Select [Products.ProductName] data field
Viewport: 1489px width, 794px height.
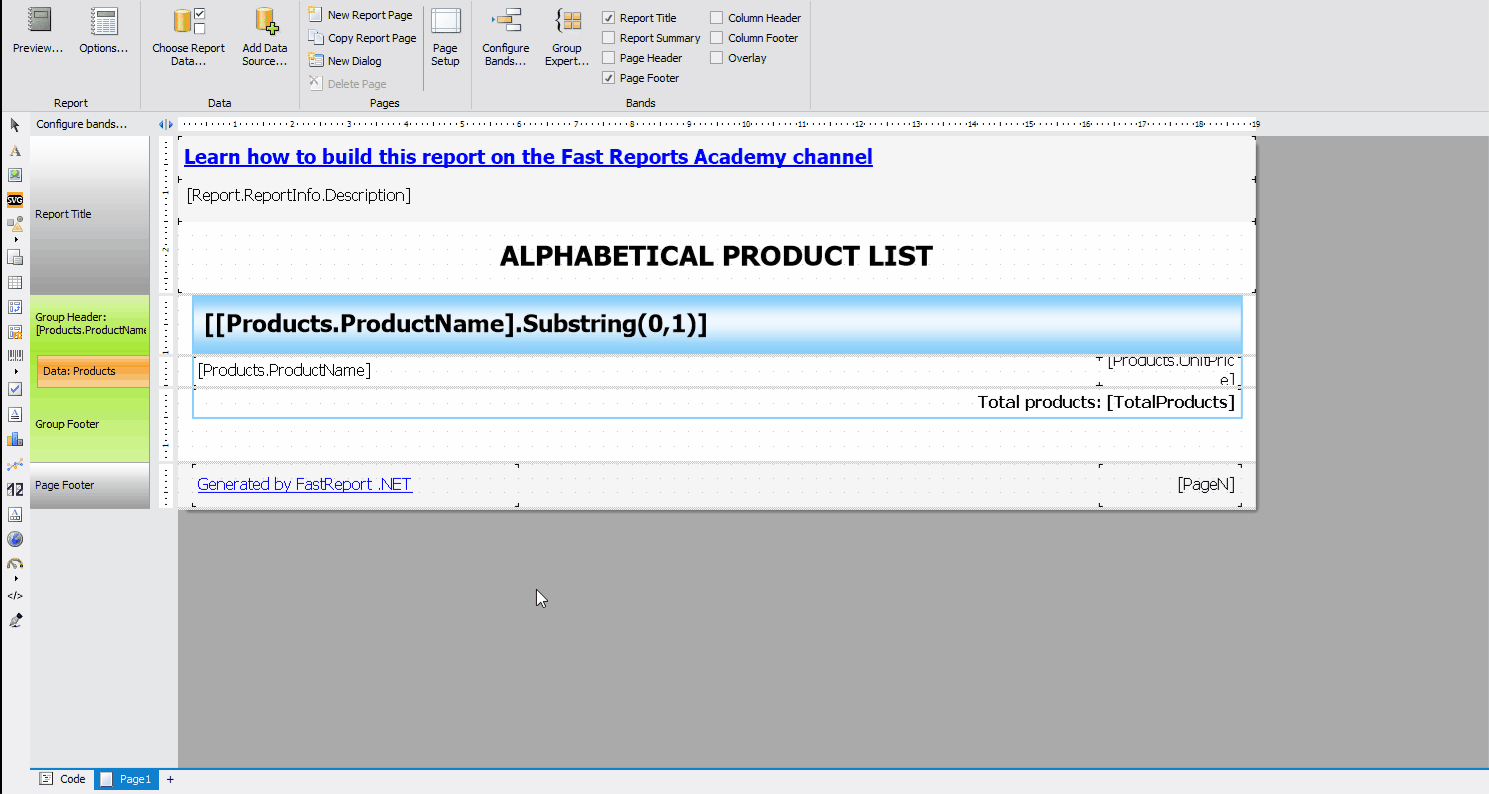coord(284,370)
